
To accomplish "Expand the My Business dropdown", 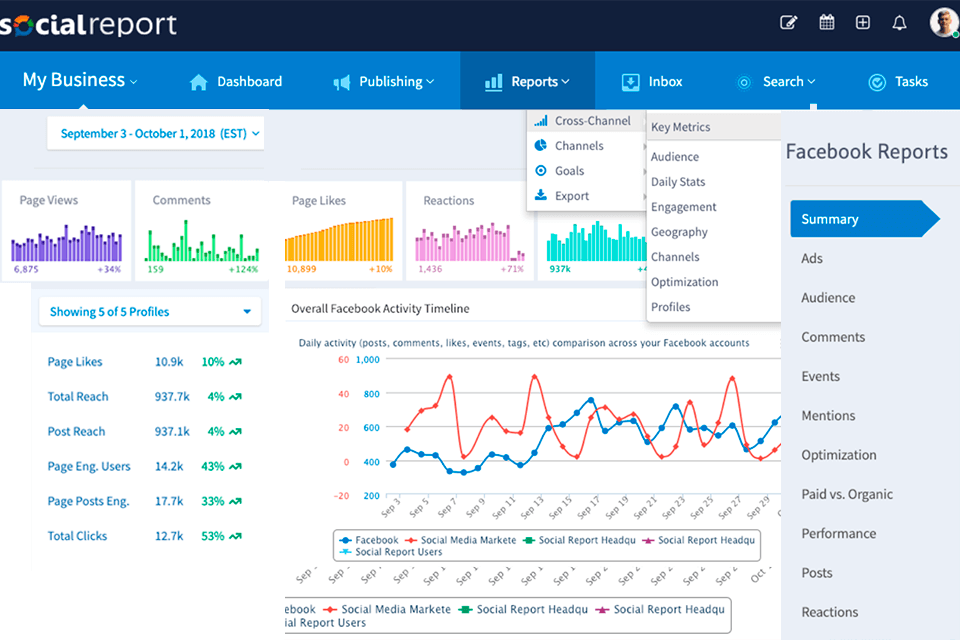I will tap(80, 81).
